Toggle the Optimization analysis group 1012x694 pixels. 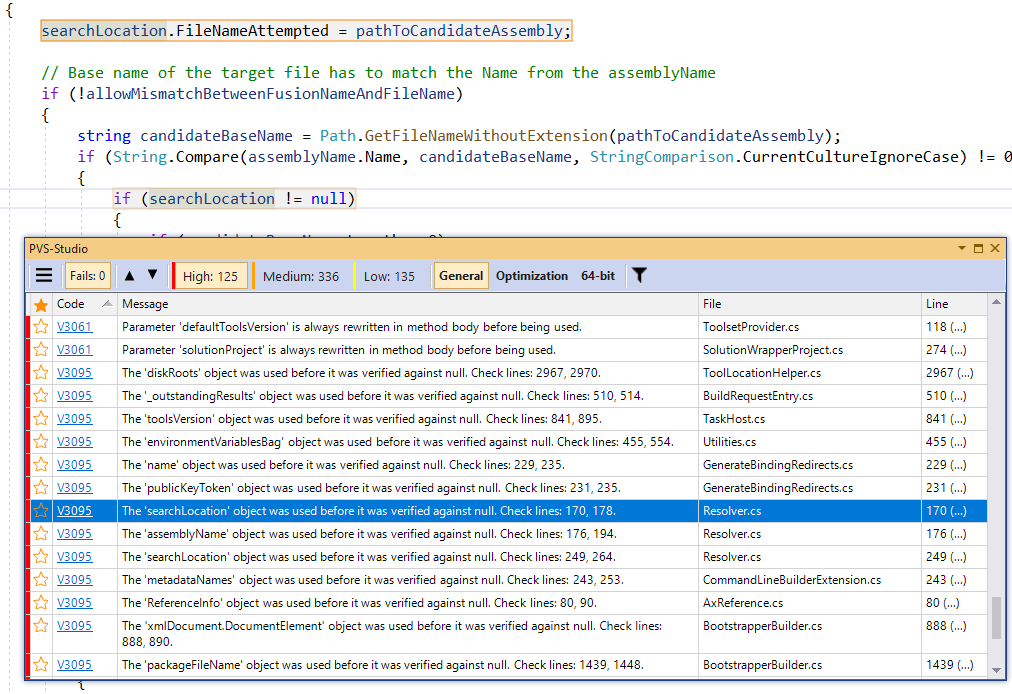pos(532,276)
